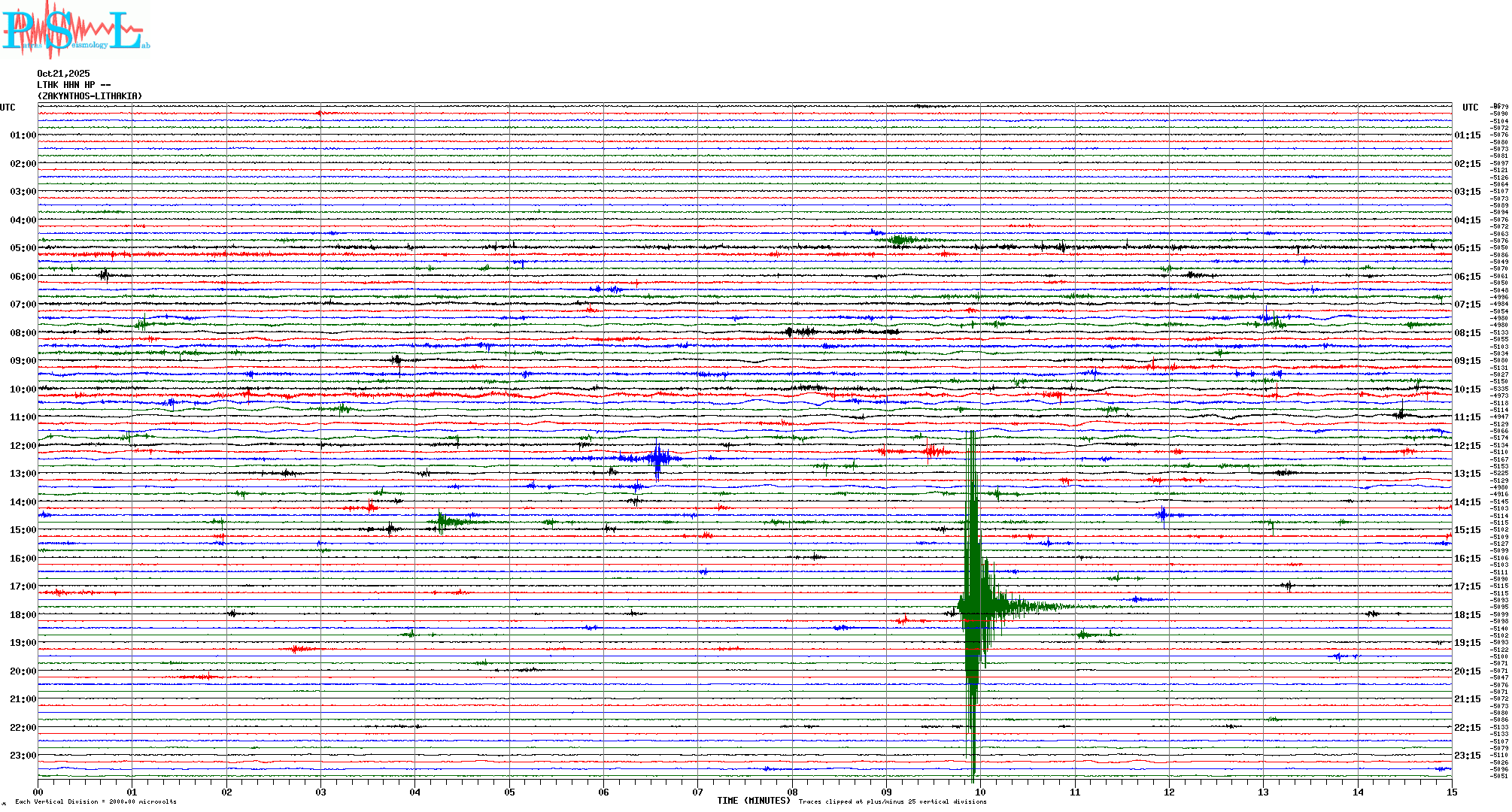Click the TIME (MINUTES) axis title

click(753, 801)
